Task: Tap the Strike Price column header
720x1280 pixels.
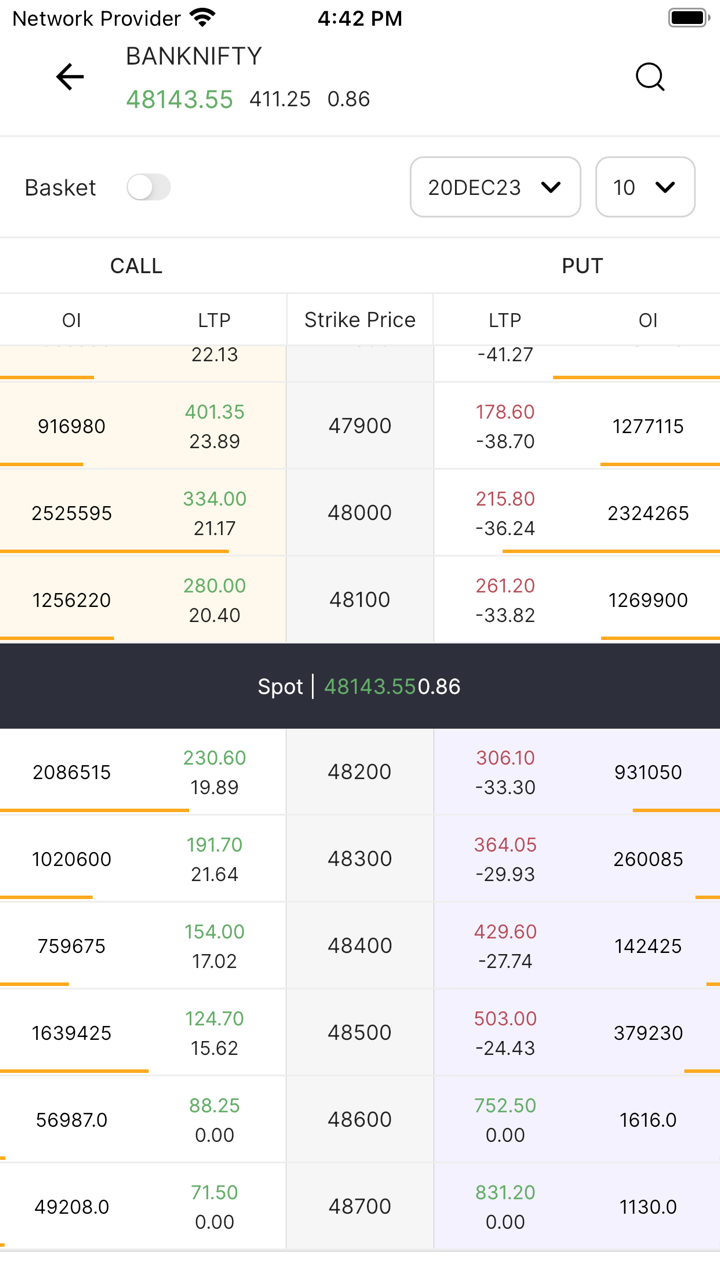Action: [x=360, y=320]
